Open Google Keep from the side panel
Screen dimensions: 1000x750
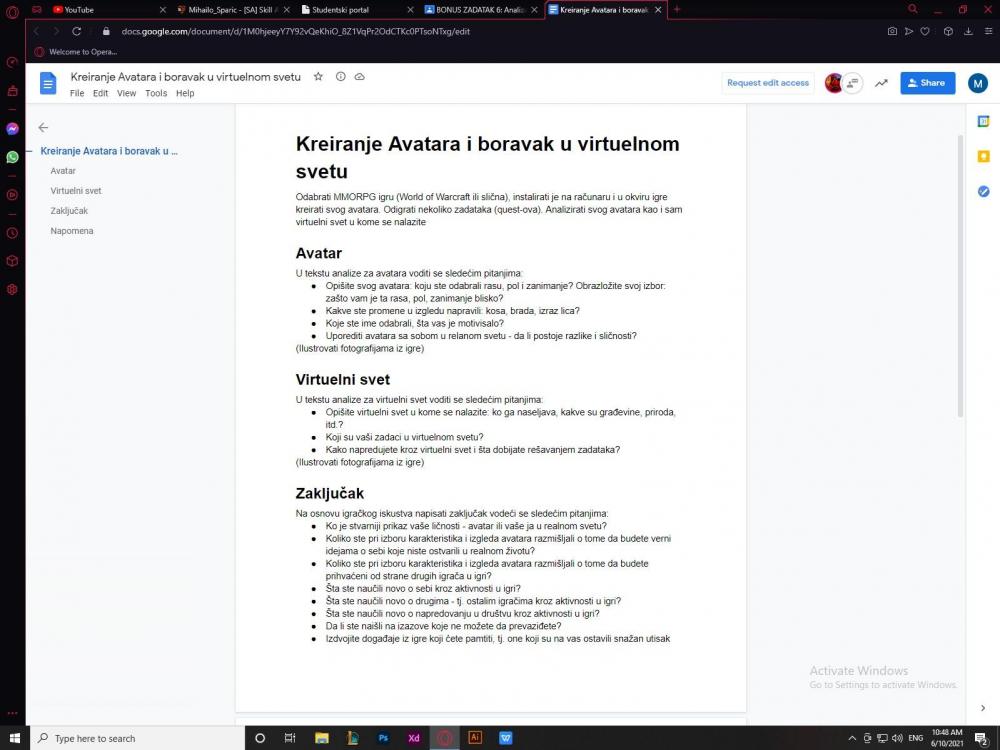pyautogui.click(x=983, y=156)
